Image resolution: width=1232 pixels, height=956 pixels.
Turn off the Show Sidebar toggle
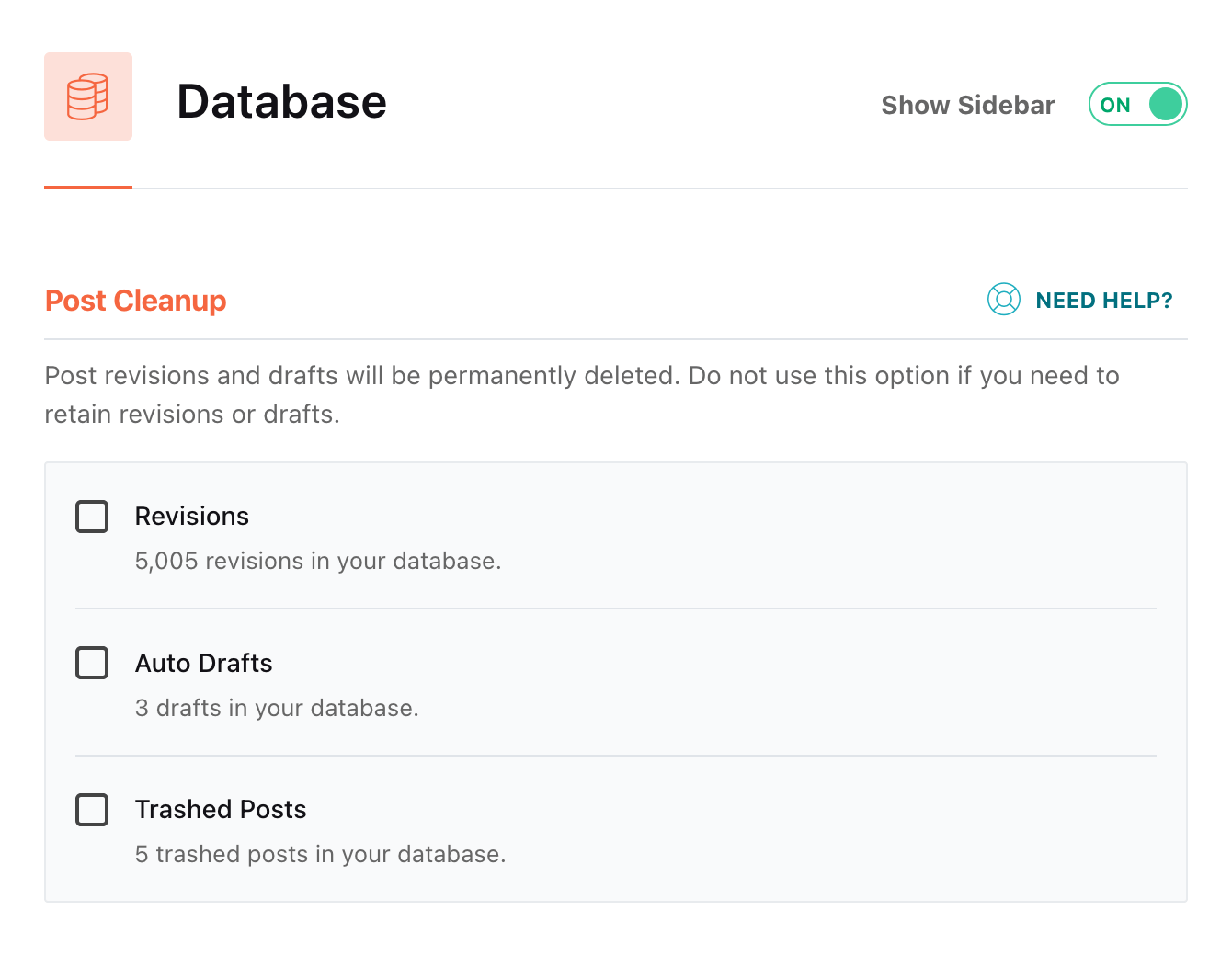click(x=1137, y=104)
